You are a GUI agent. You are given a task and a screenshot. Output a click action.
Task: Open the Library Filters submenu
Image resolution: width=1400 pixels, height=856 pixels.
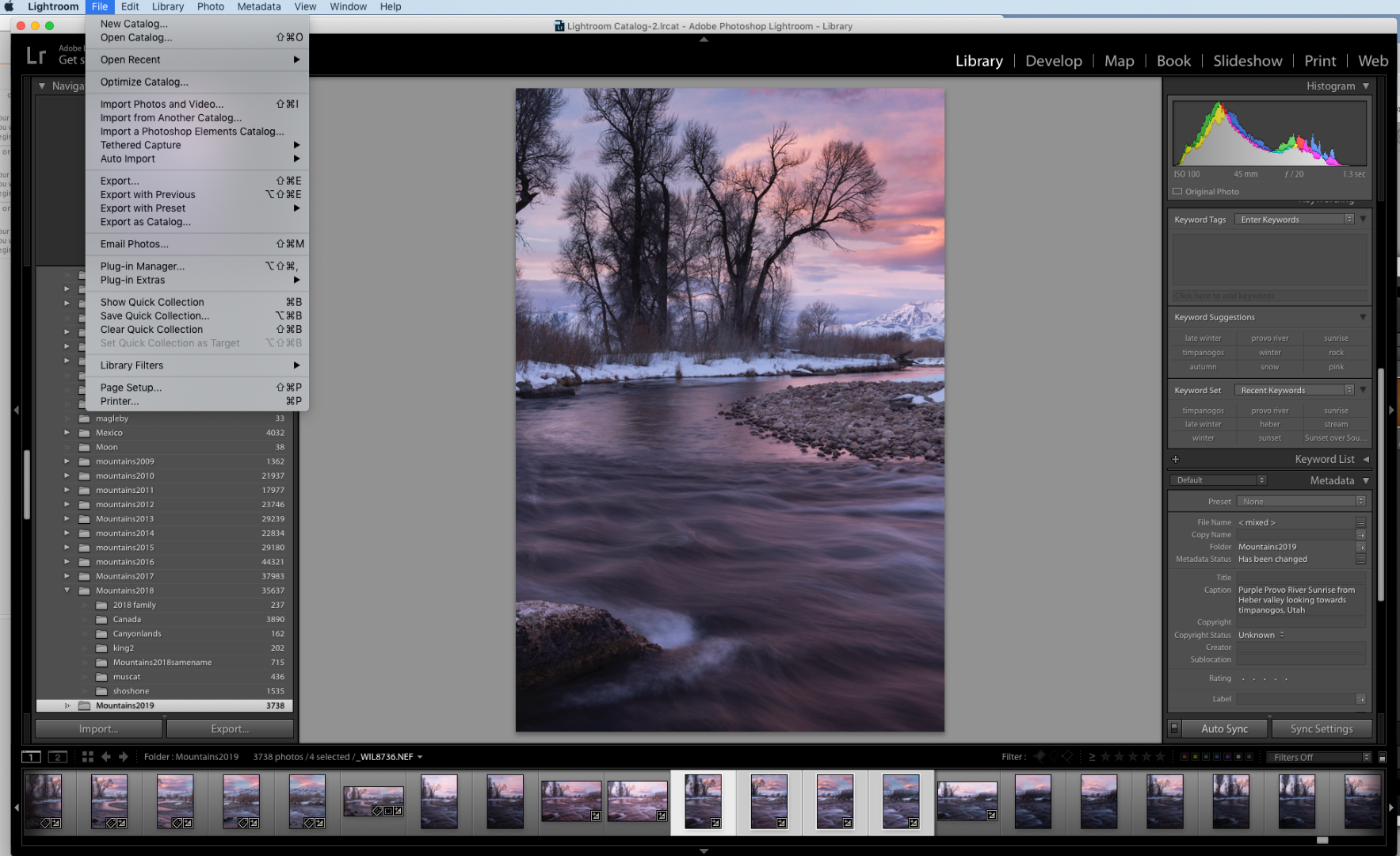tap(197, 365)
